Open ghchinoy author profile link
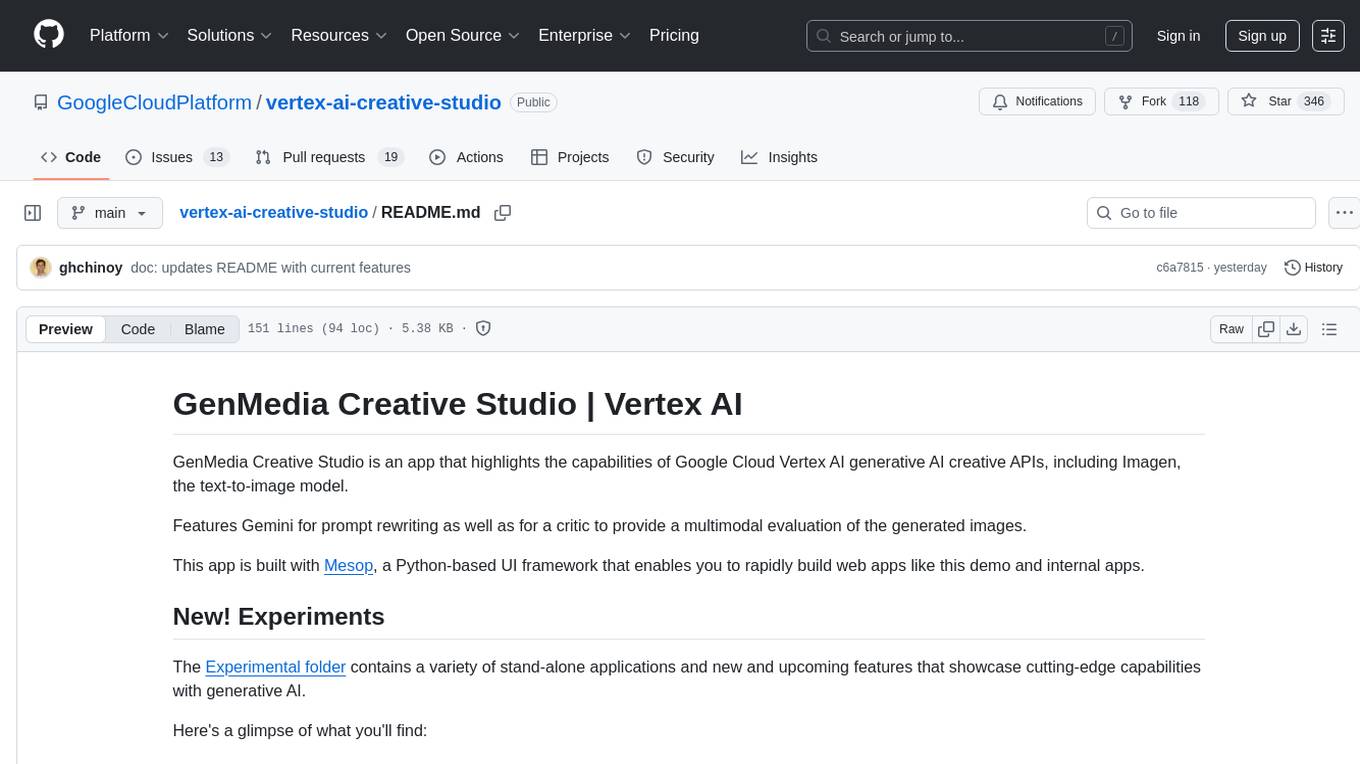This screenshot has width=1360, height=764. pos(90,267)
